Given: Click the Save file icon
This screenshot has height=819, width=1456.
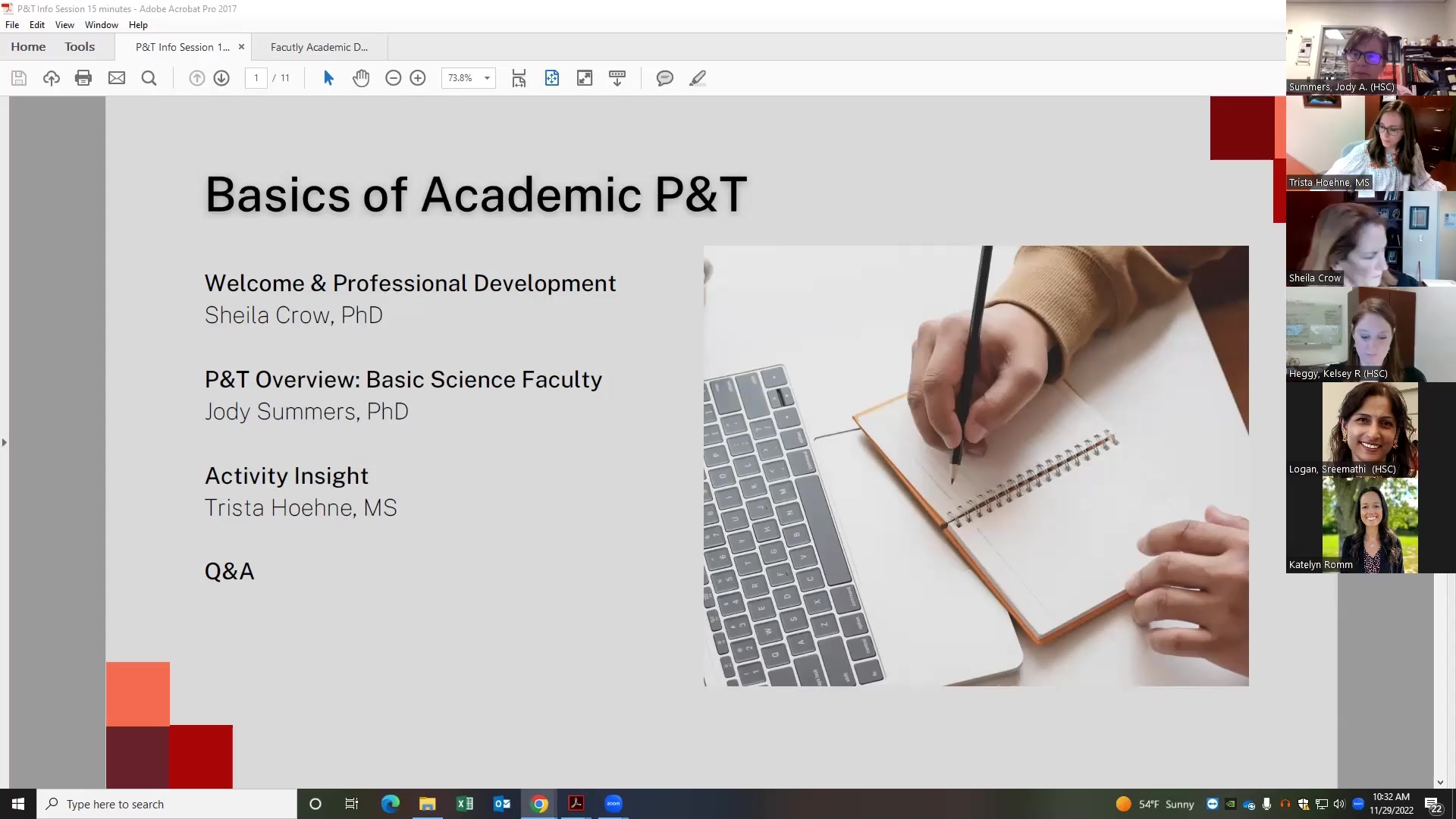Looking at the screenshot, I should [x=19, y=78].
